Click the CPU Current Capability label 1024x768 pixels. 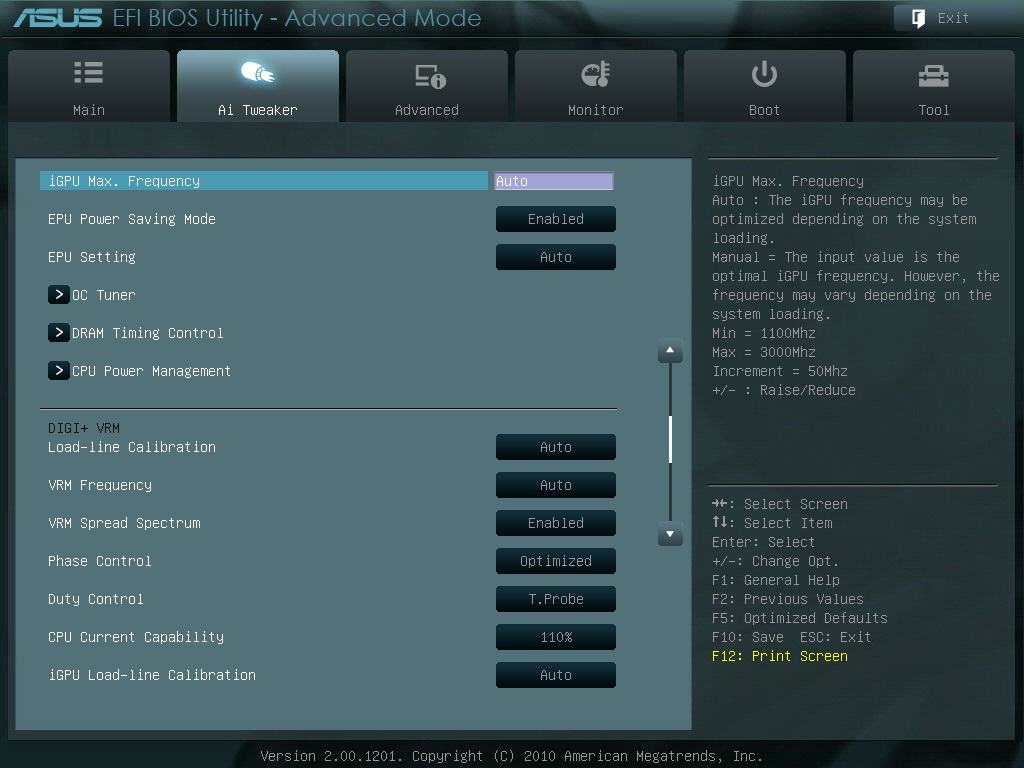click(x=136, y=637)
